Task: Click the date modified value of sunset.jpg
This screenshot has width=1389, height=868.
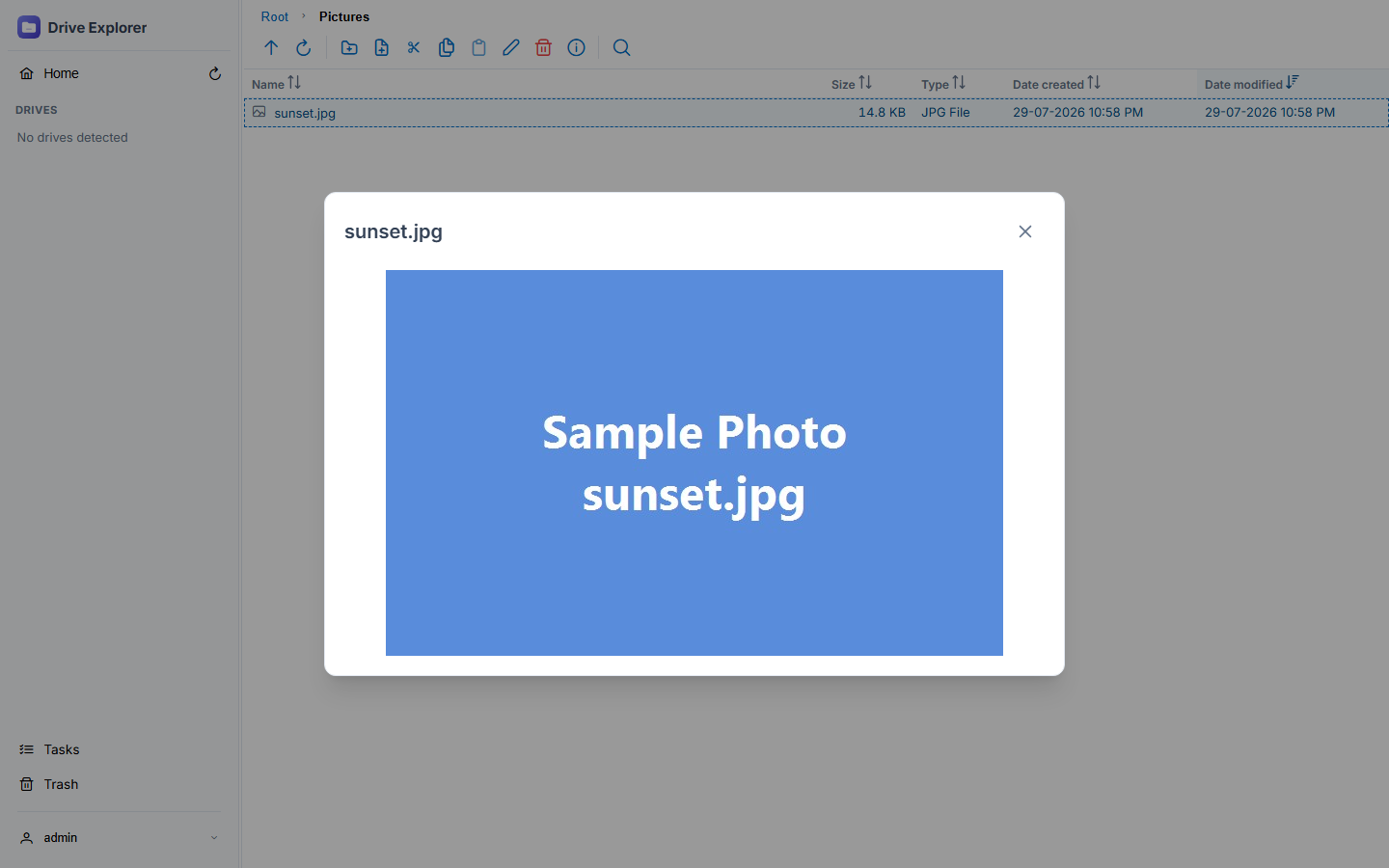Action: pyautogui.click(x=1269, y=112)
